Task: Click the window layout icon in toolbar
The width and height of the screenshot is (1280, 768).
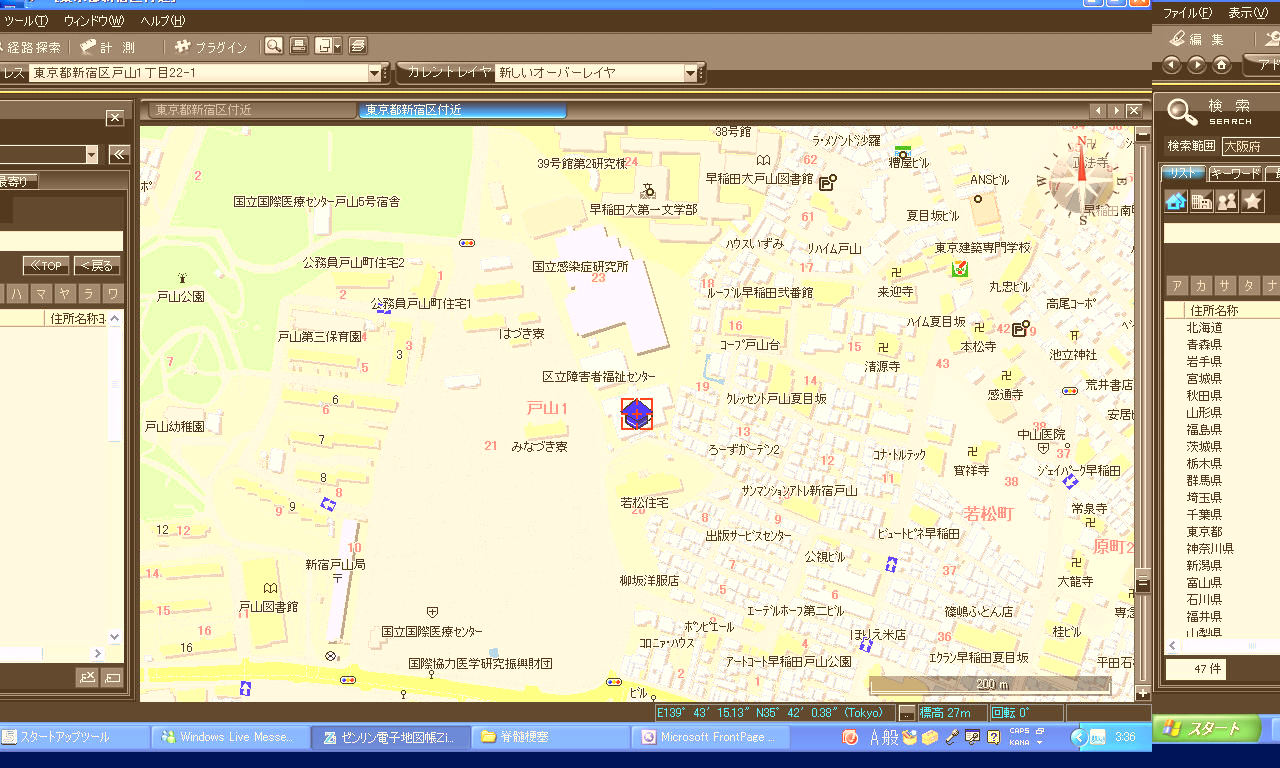Action: (x=323, y=46)
